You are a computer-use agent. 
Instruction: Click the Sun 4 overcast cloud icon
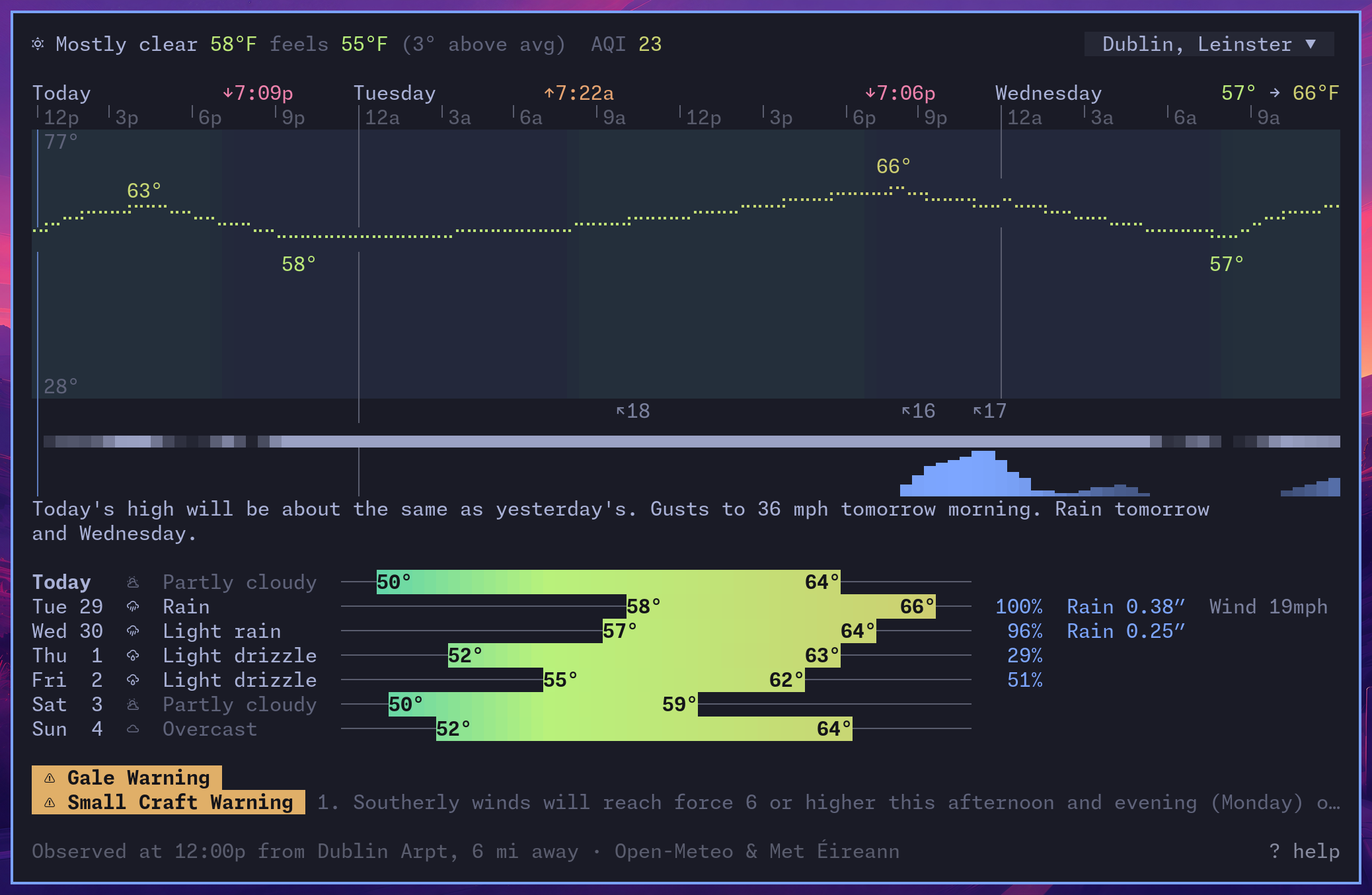tap(133, 729)
